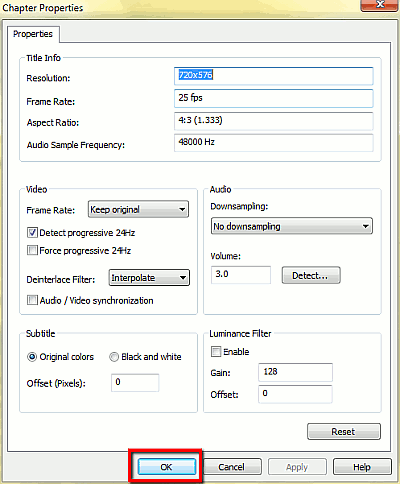
Task: Select Original colors subtitle option
Action: pos(32,357)
